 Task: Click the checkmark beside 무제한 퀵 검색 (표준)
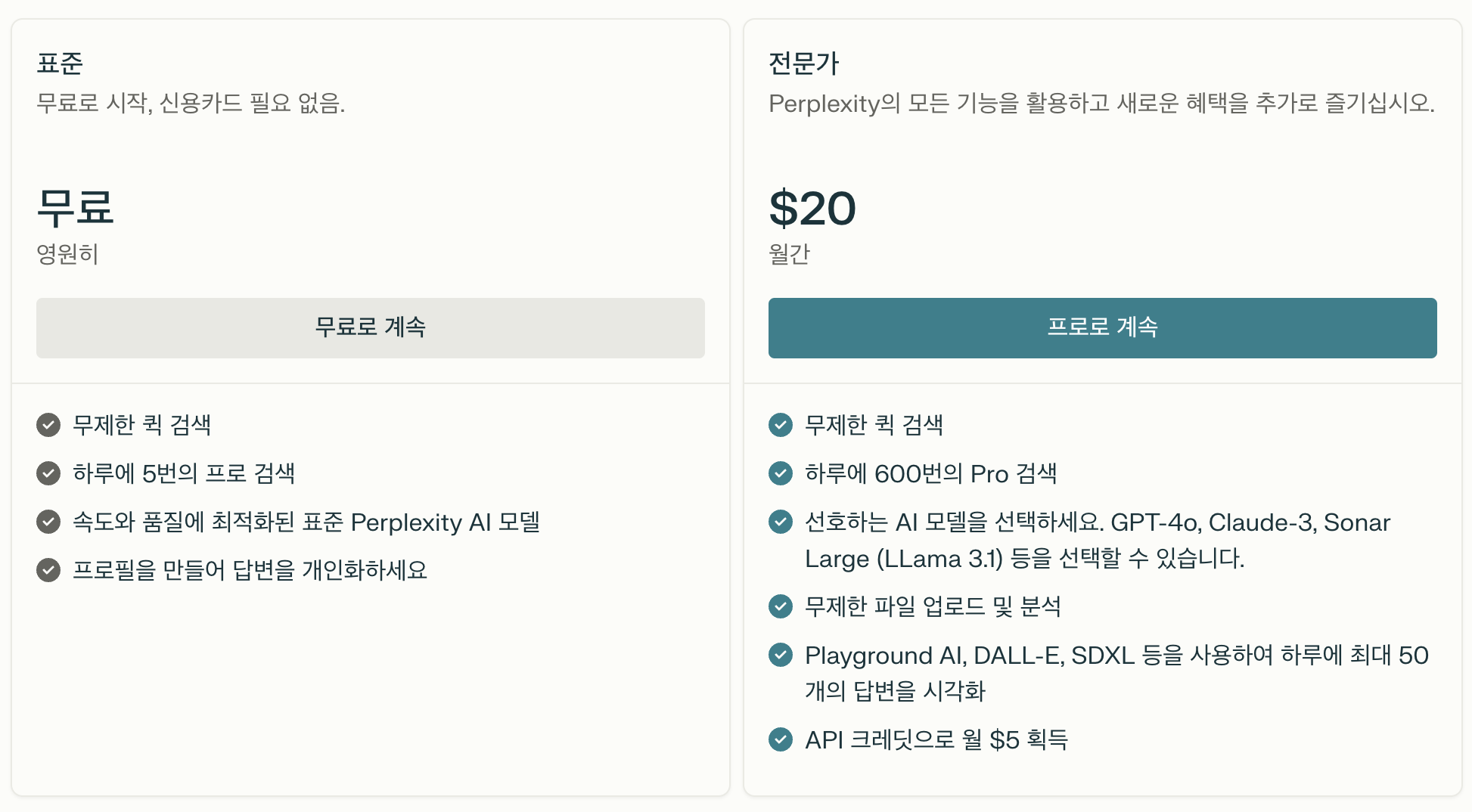[48, 426]
